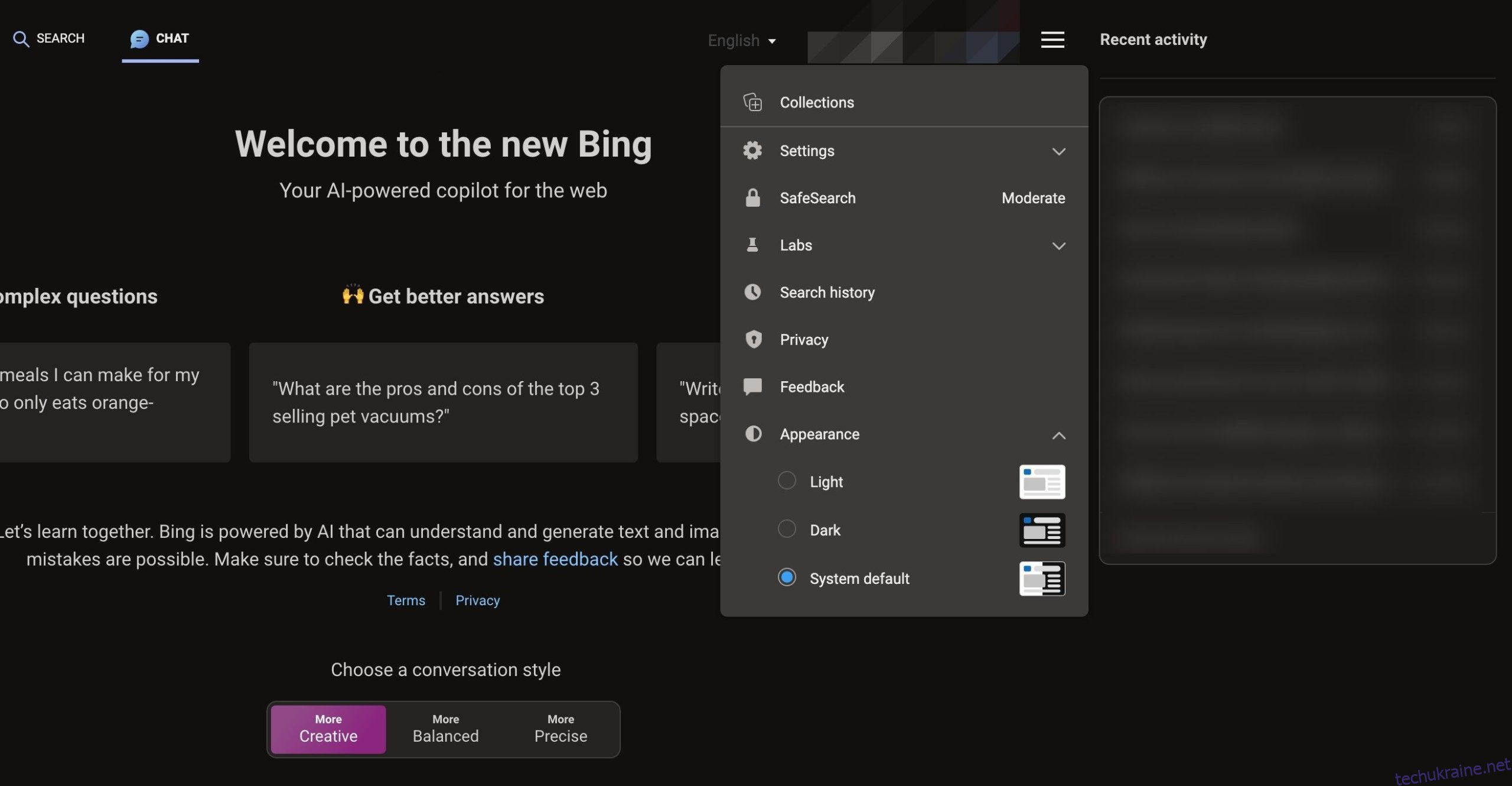Select the Dark theme radio button

coord(787,529)
